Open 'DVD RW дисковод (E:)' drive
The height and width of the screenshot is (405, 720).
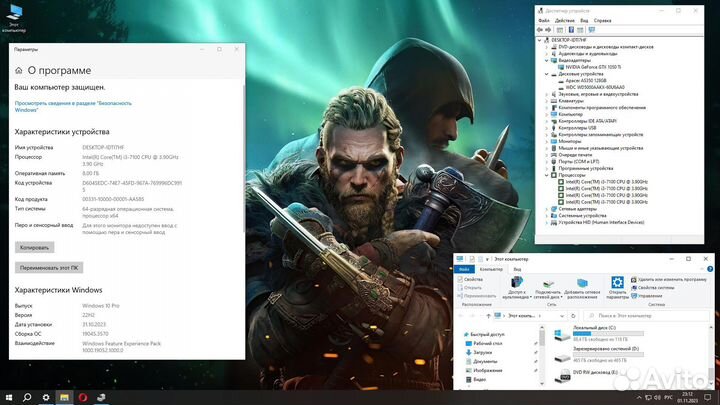[x=585, y=375]
